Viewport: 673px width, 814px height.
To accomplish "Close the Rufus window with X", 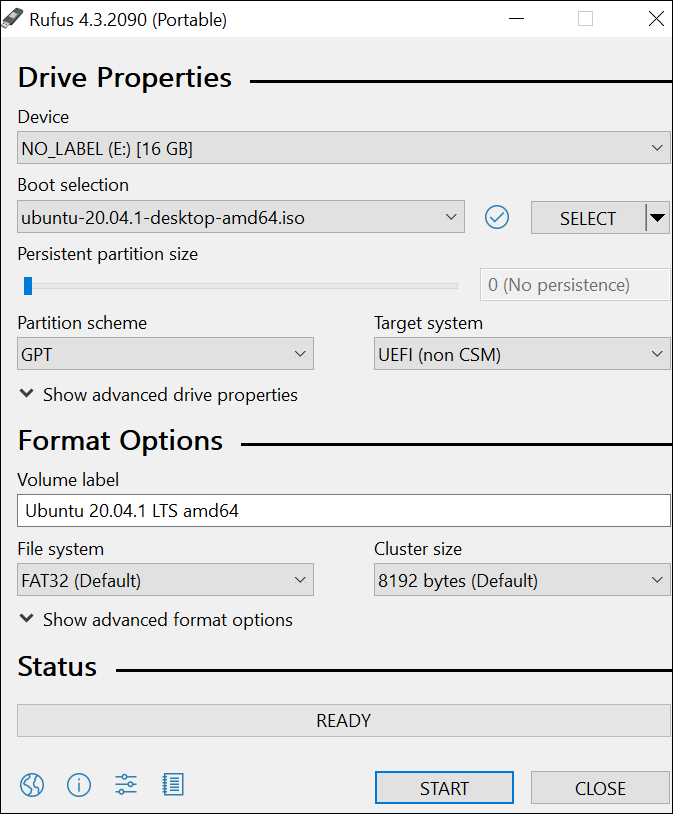I will (x=656, y=19).
